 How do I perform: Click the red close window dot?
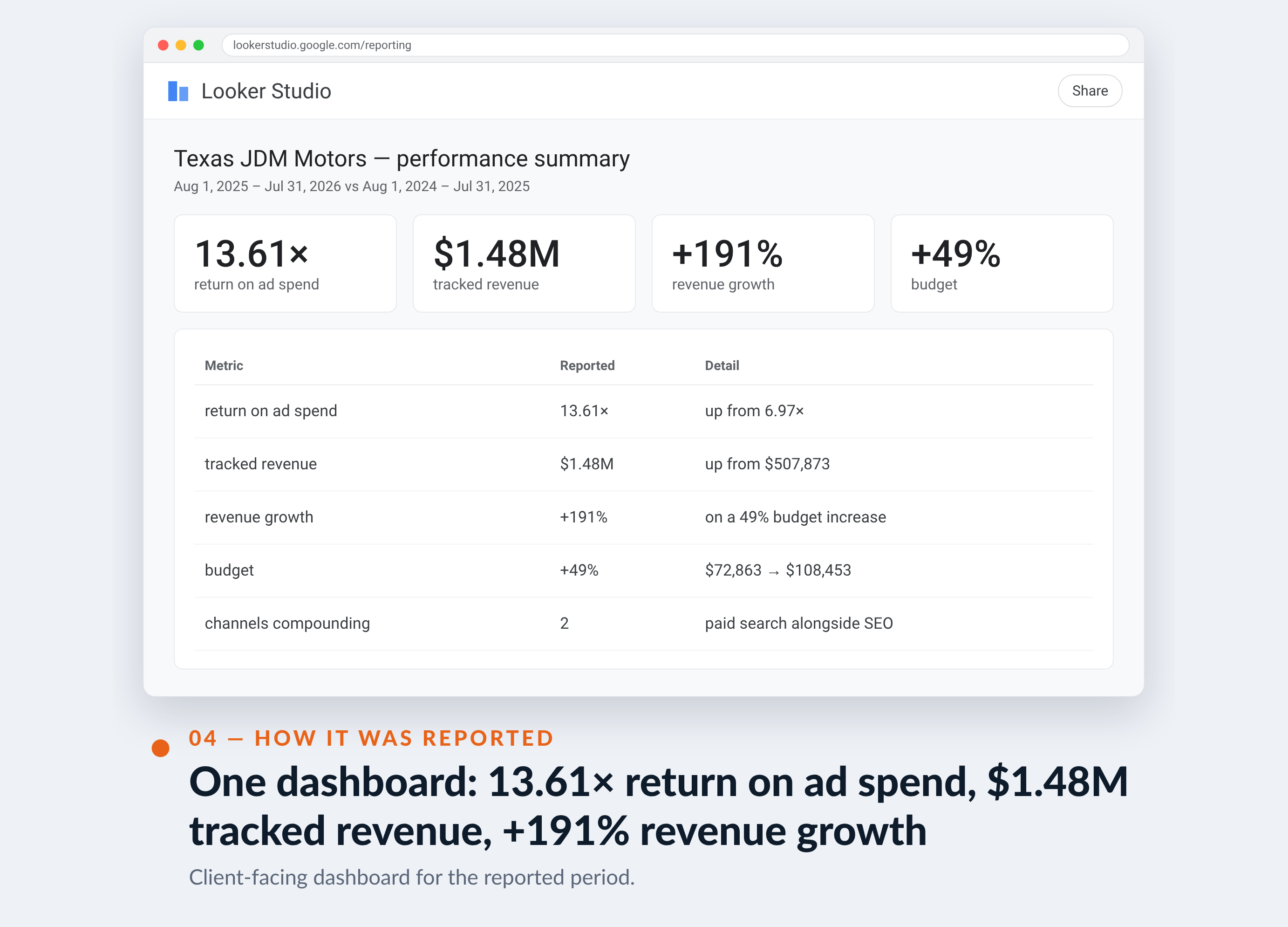tap(163, 45)
